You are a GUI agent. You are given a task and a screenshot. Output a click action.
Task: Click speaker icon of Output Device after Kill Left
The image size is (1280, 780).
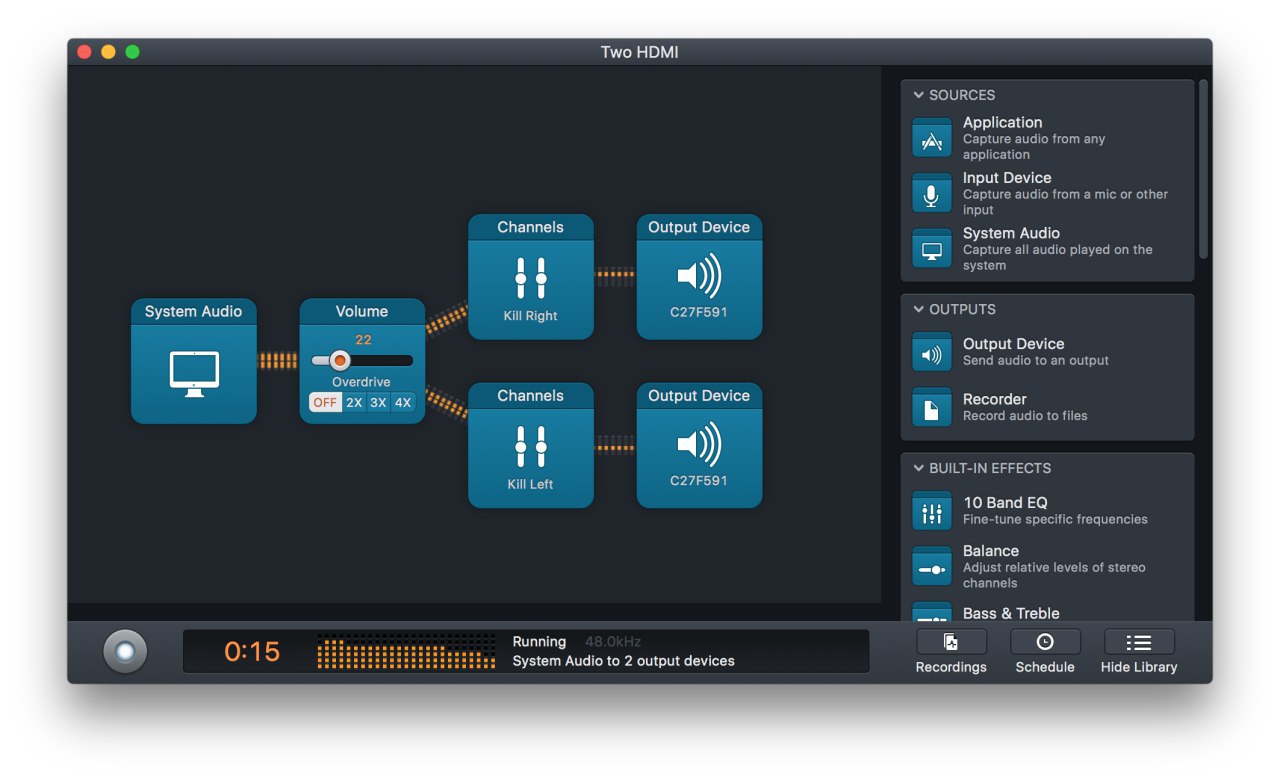(x=699, y=444)
